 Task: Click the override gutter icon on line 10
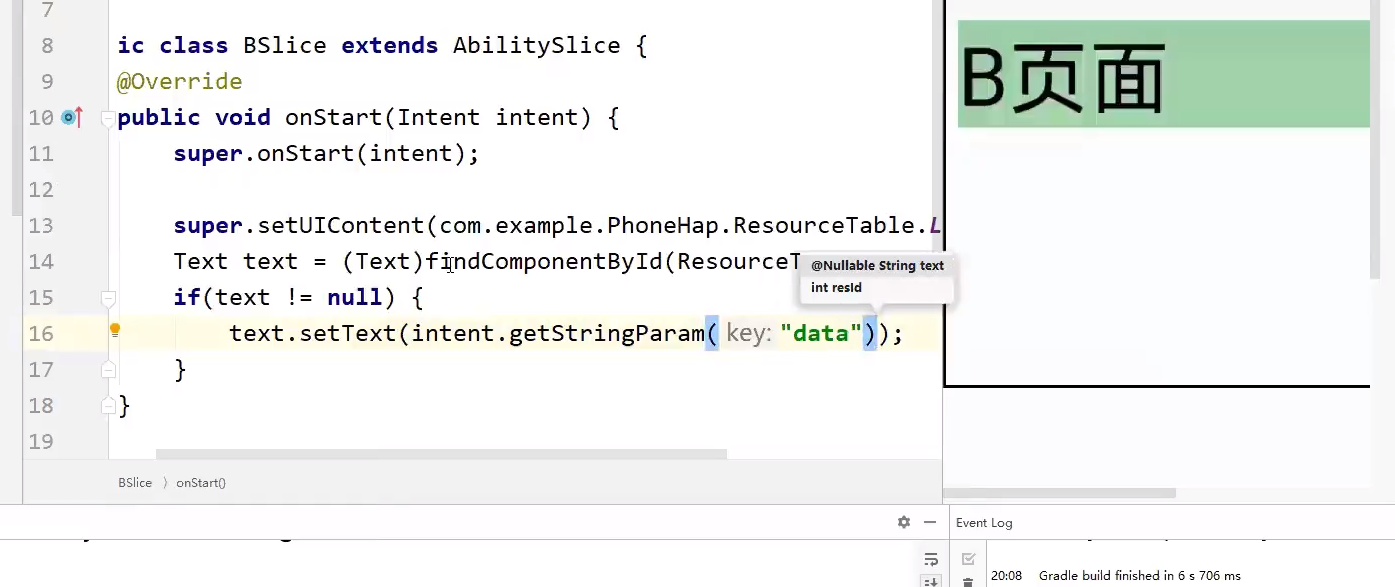point(72,117)
